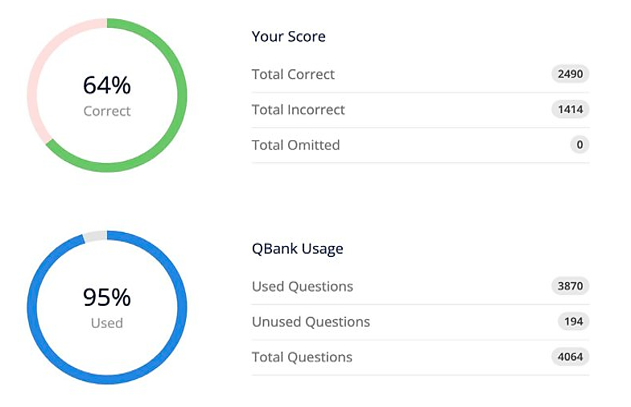Click the Used Questions row label

point(302,287)
